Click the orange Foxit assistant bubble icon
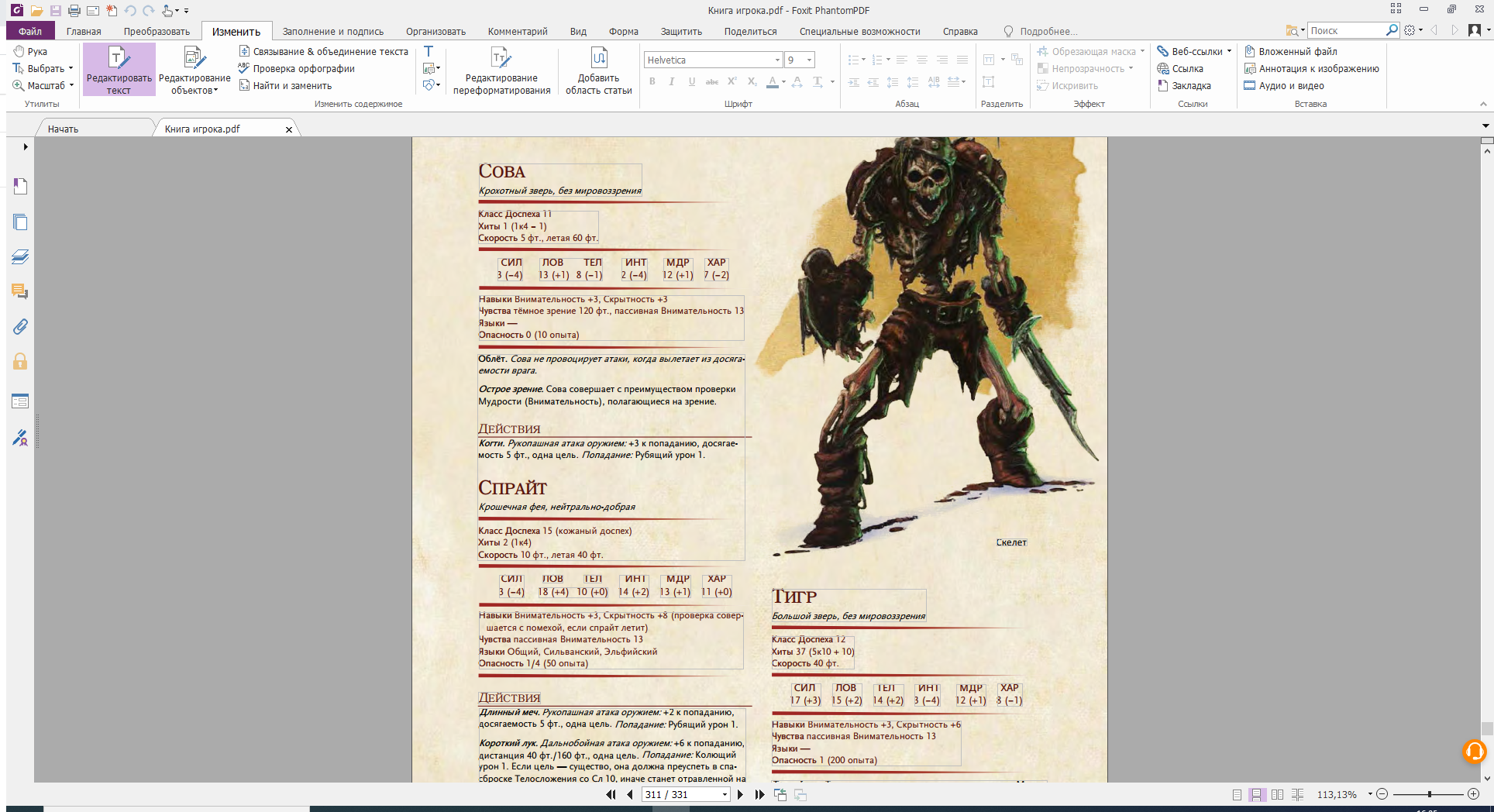This screenshot has width=1494, height=812. click(1474, 751)
